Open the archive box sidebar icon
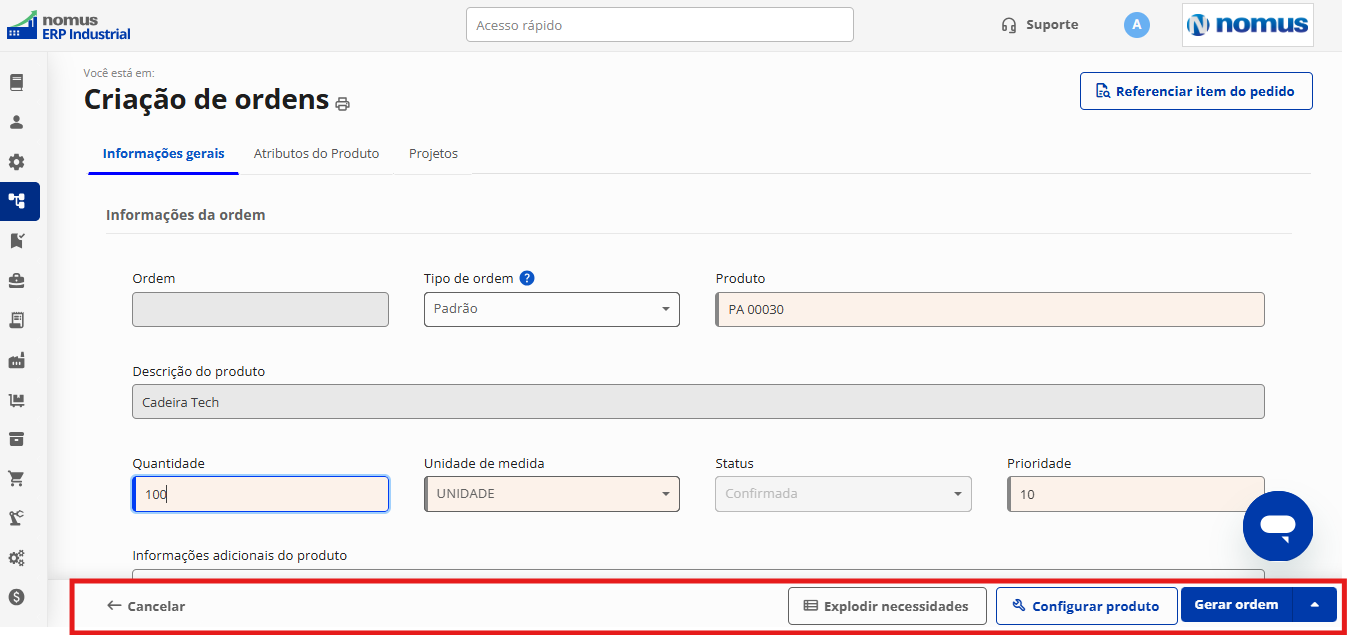 point(16,439)
